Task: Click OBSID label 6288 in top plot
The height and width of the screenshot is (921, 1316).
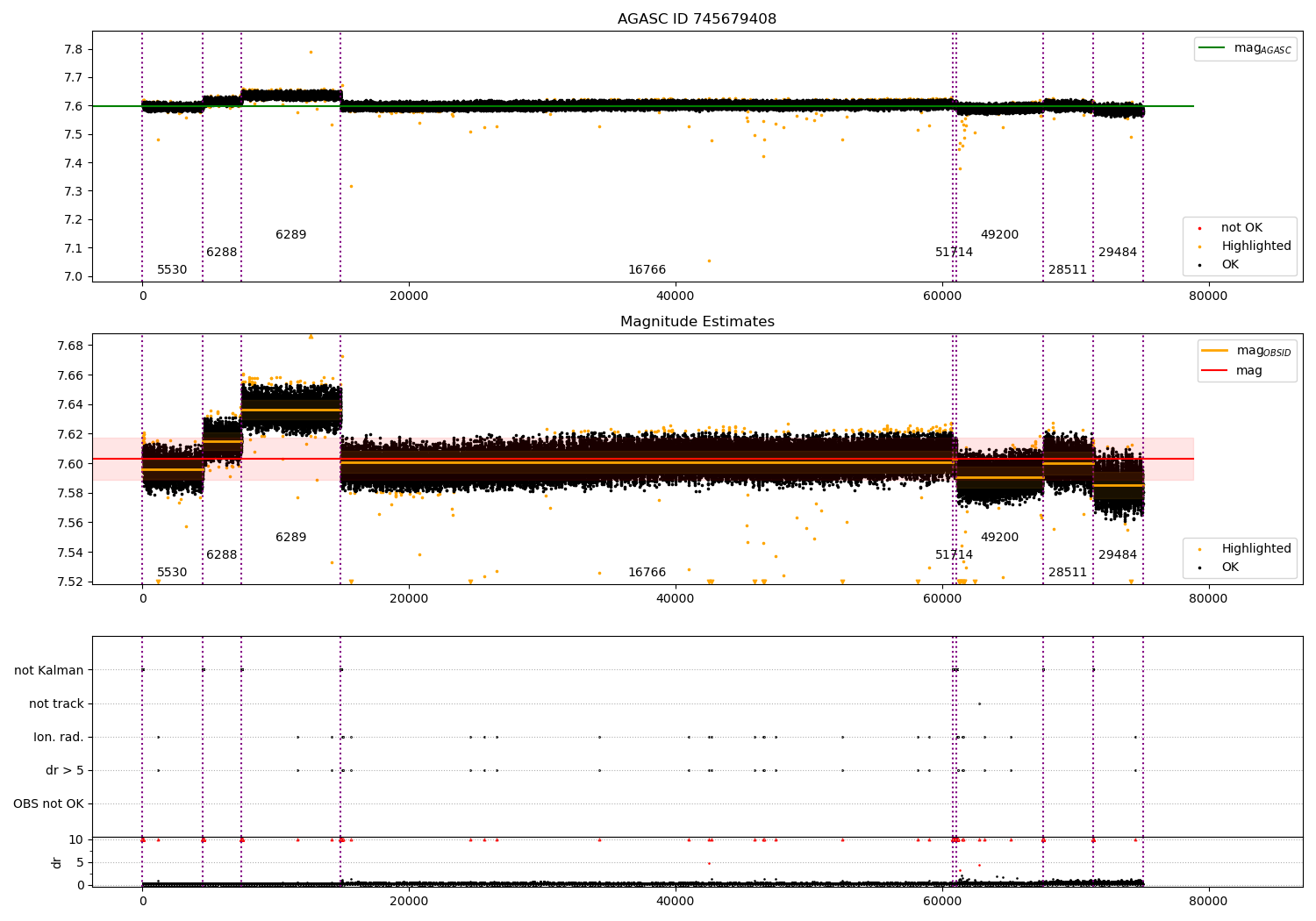Action: pos(222,253)
